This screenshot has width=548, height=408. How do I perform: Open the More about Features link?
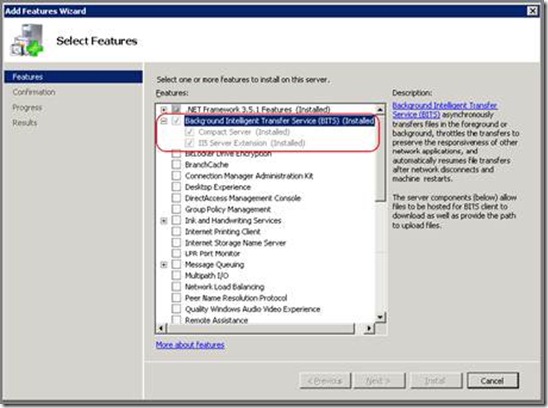click(190, 345)
